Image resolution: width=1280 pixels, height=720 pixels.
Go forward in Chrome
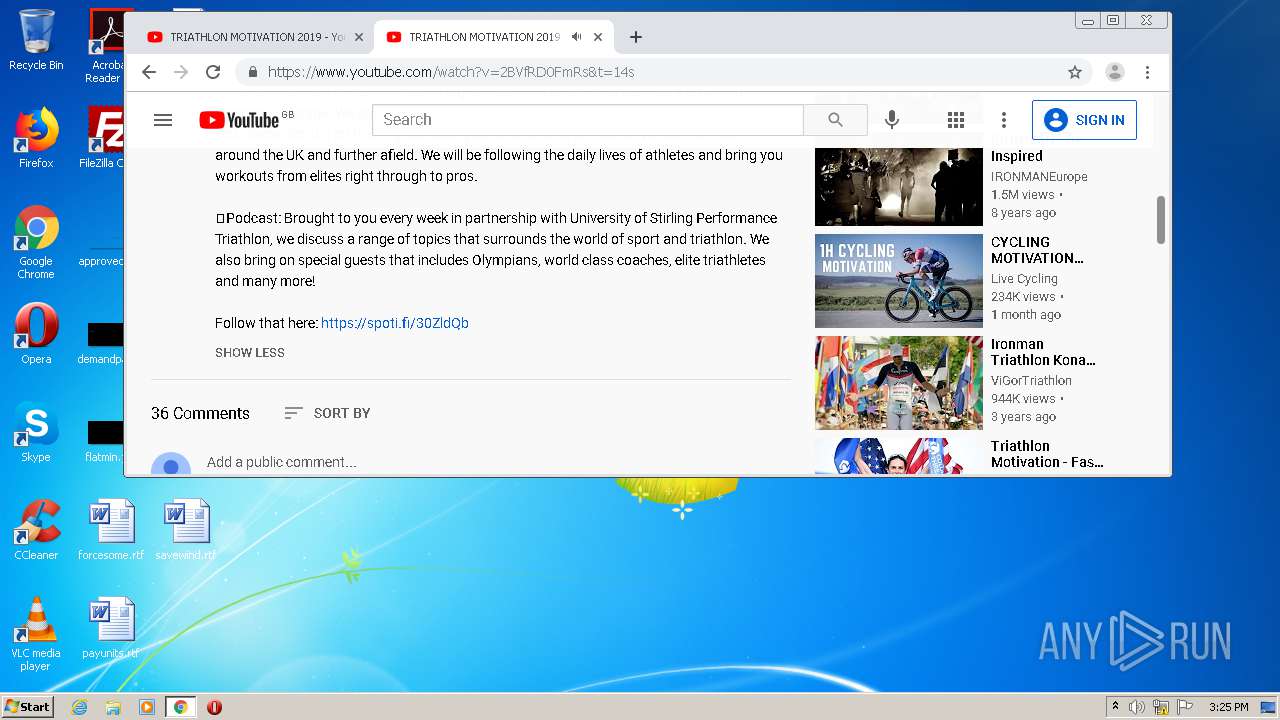coord(181,72)
